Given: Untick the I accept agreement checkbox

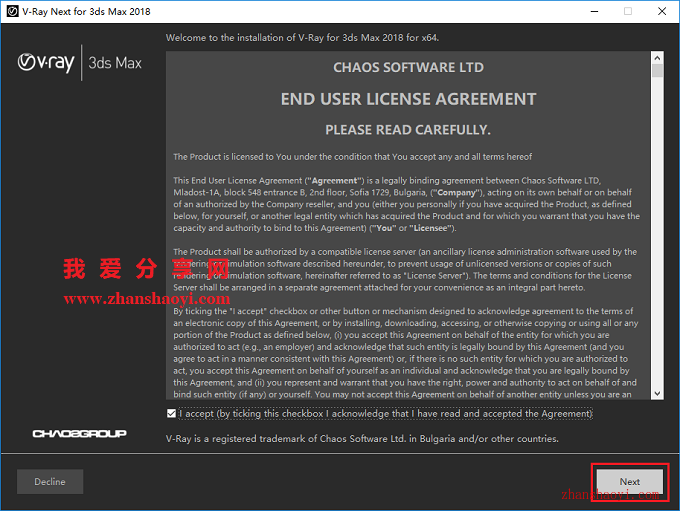Looking at the screenshot, I should [171, 413].
